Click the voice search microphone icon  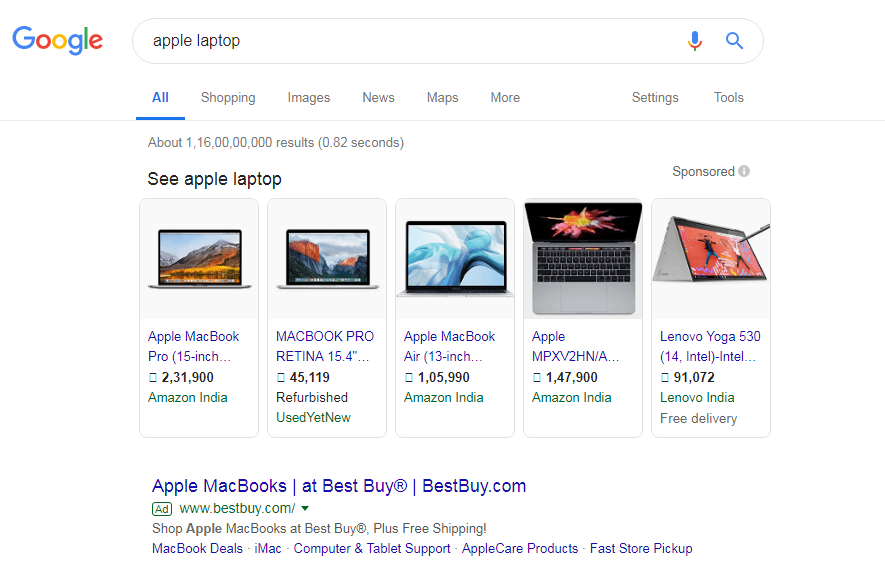(695, 41)
